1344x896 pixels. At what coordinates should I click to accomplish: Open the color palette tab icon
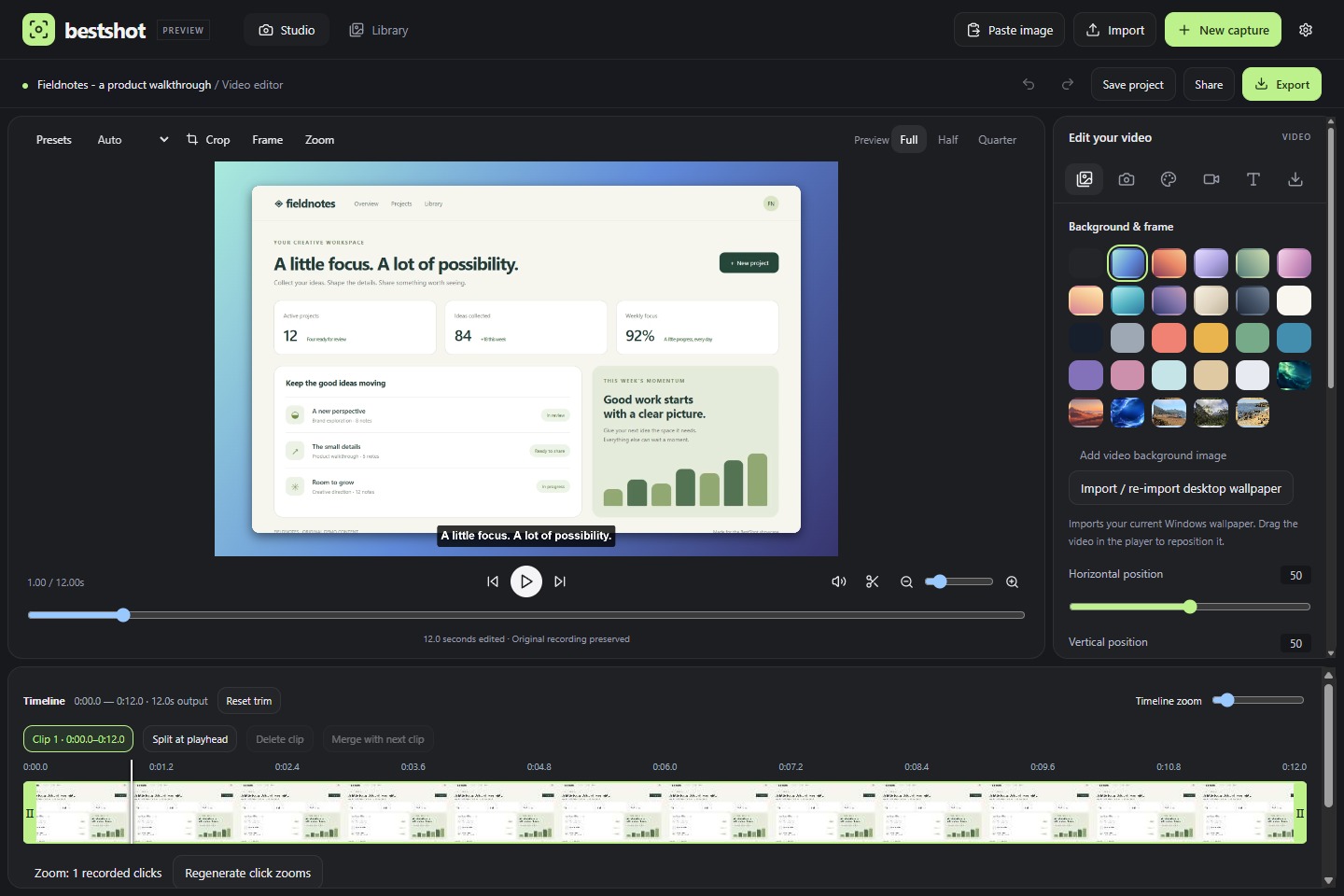pyautogui.click(x=1169, y=179)
